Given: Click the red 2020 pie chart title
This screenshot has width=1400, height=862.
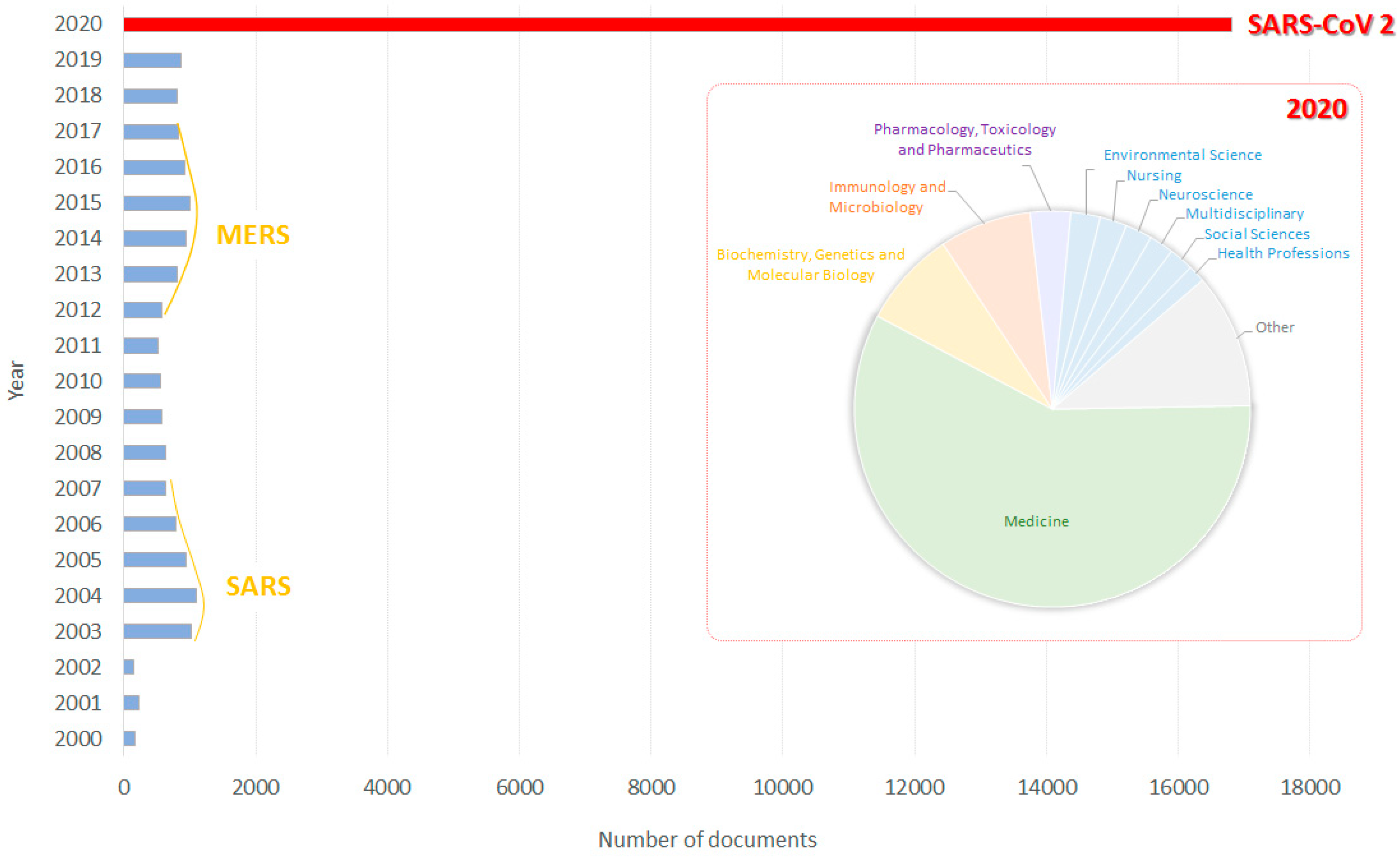Looking at the screenshot, I should tap(1316, 108).
